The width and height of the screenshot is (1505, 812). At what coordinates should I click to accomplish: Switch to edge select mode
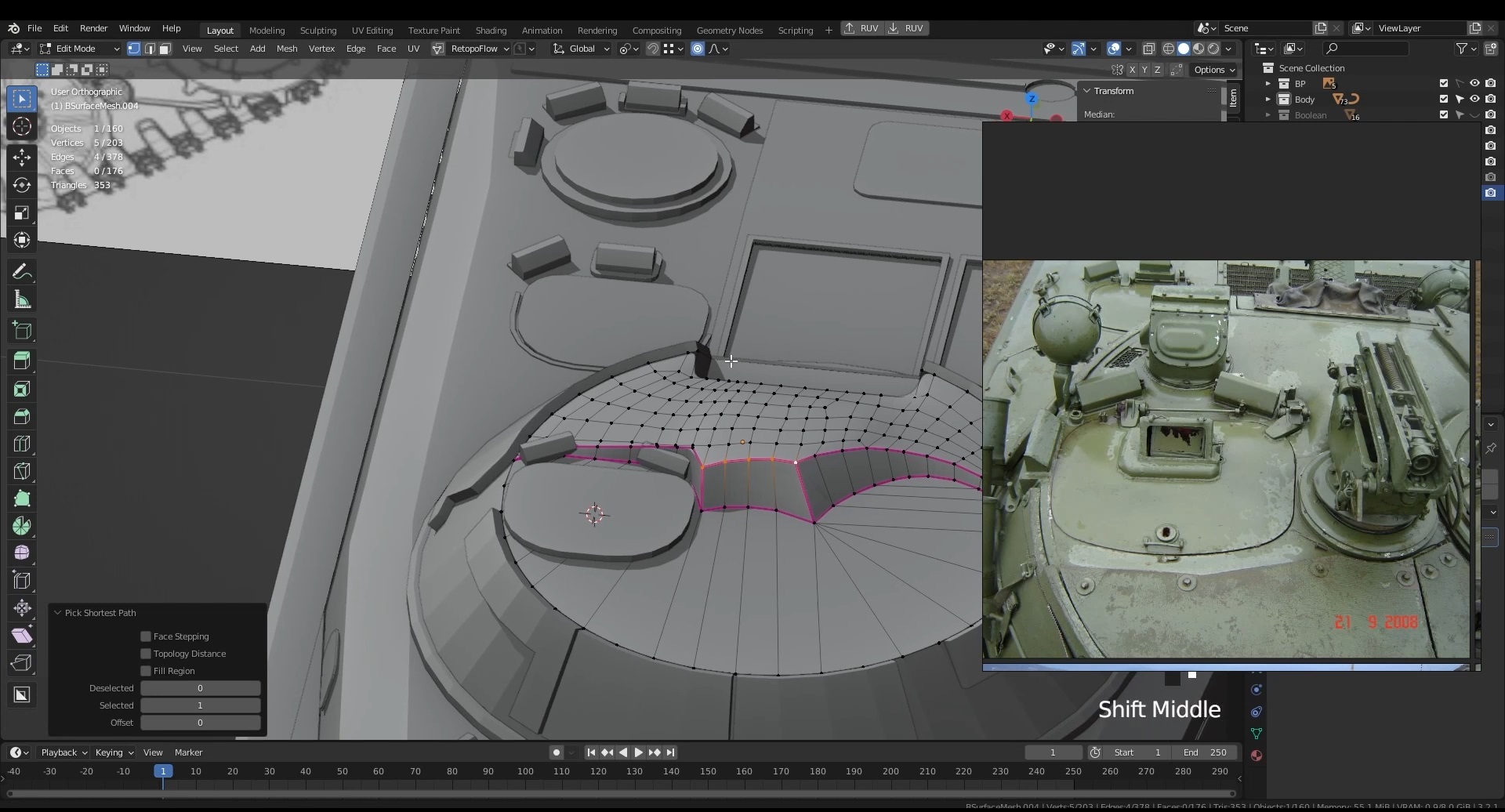click(x=150, y=49)
